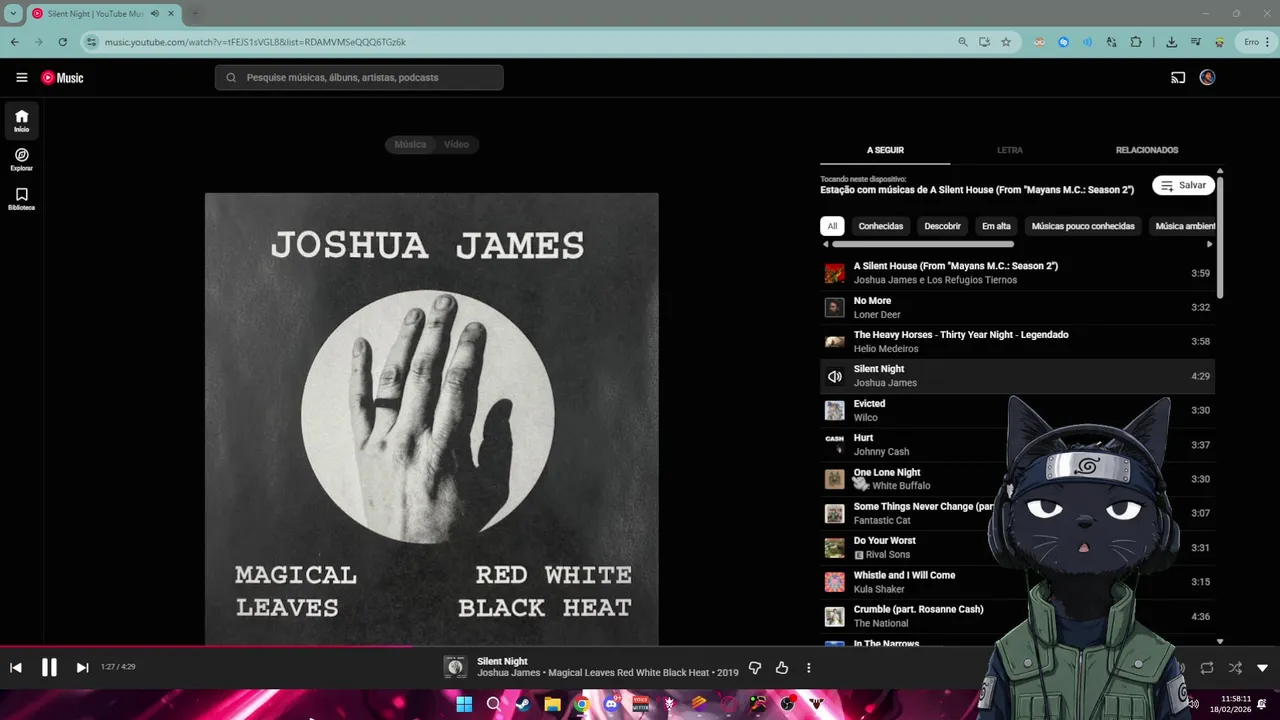Screen dimensions: 1280x720
Task: Select the Conhecidas filter chip
Action: coord(881,226)
